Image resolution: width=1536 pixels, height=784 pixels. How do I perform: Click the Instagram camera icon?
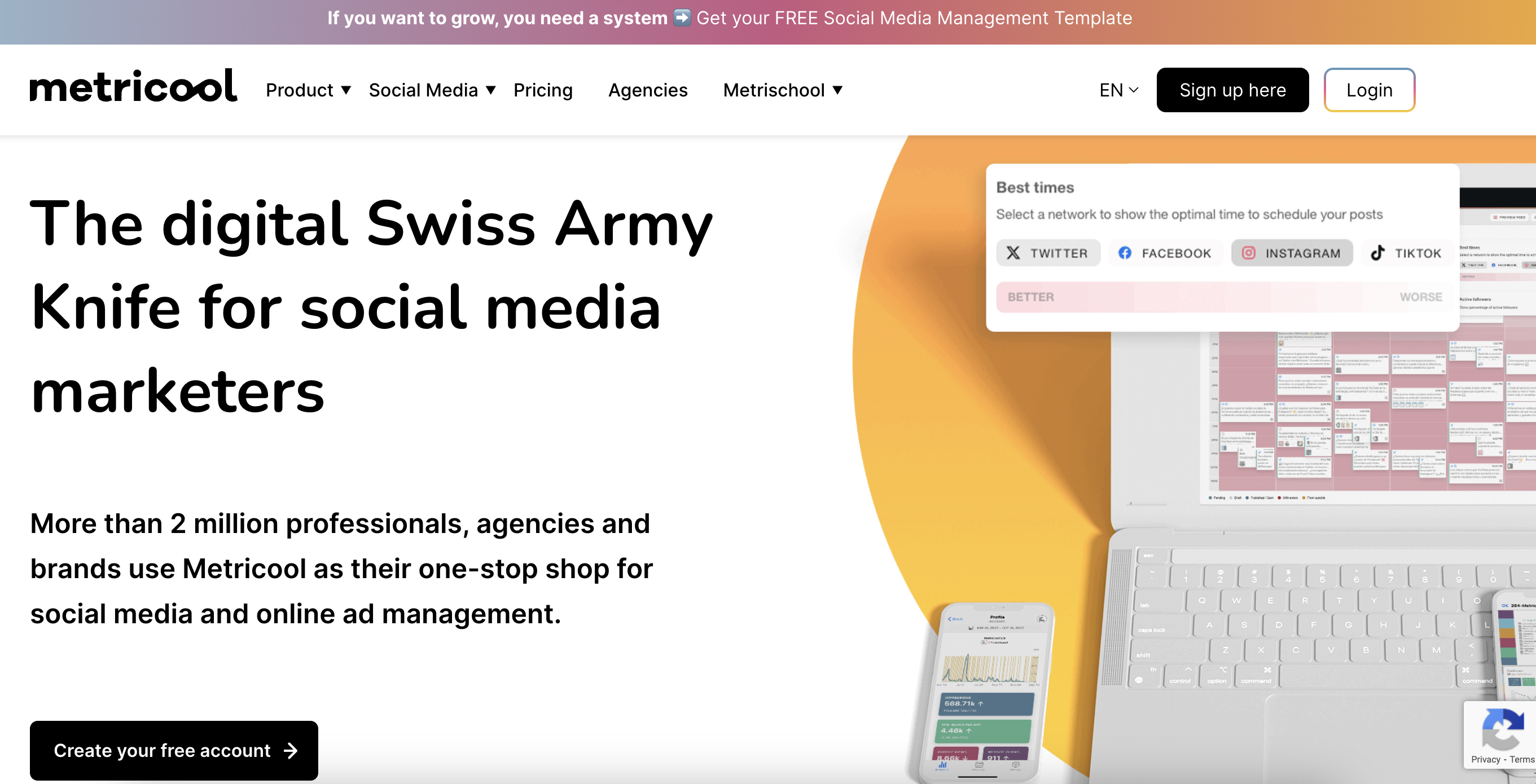(1248, 253)
